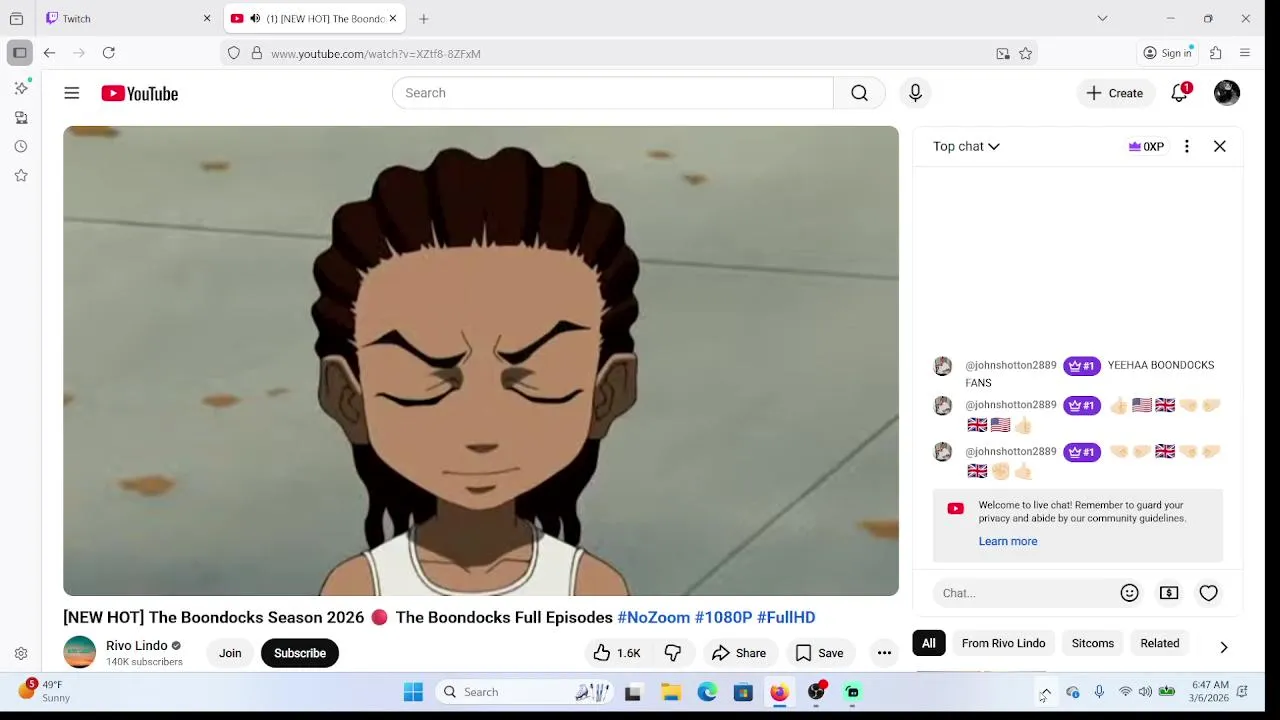Click the 0XP crown badge
The image size is (1280, 720).
[1146, 146]
